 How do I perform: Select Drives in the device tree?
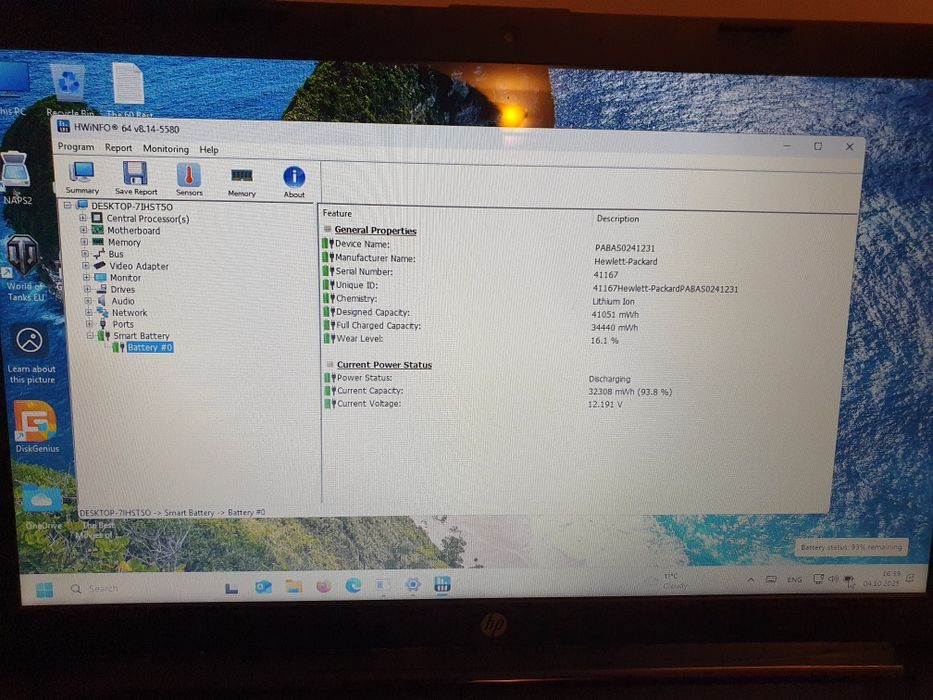(x=123, y=289)
